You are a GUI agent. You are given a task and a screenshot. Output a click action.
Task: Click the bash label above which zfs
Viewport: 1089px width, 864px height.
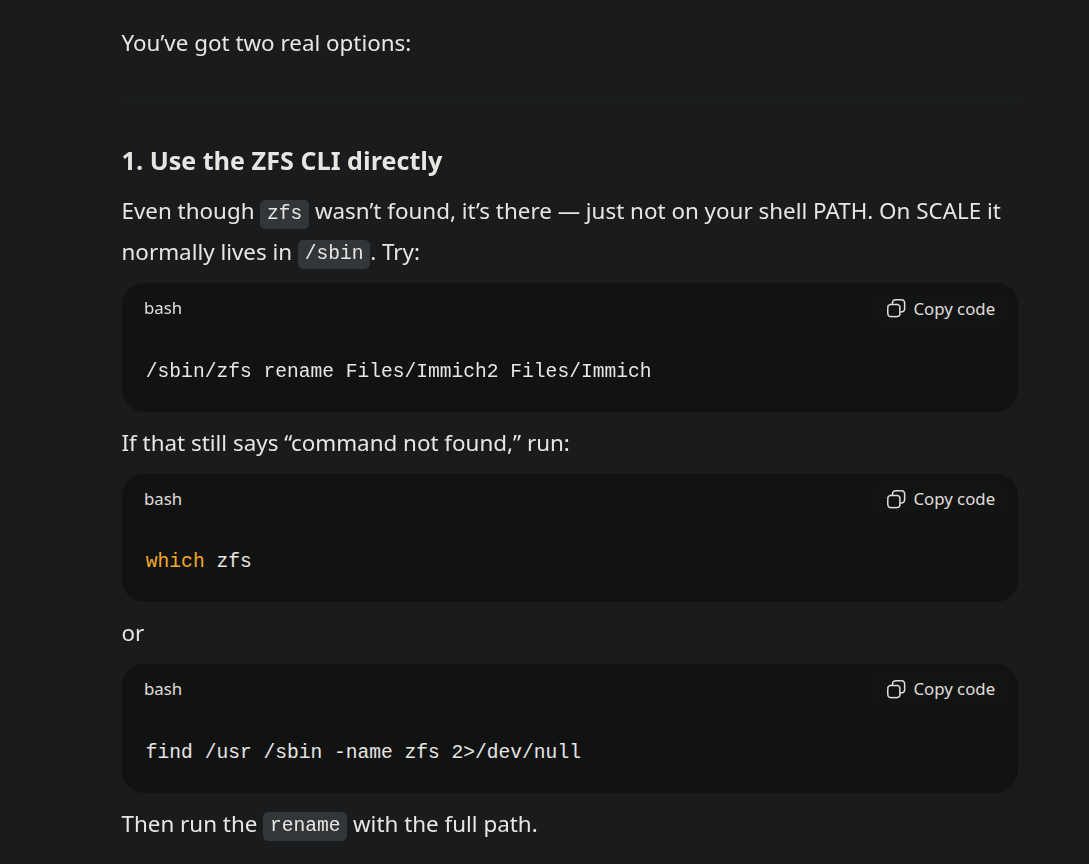pyautogui.click(x=163, y=499)
